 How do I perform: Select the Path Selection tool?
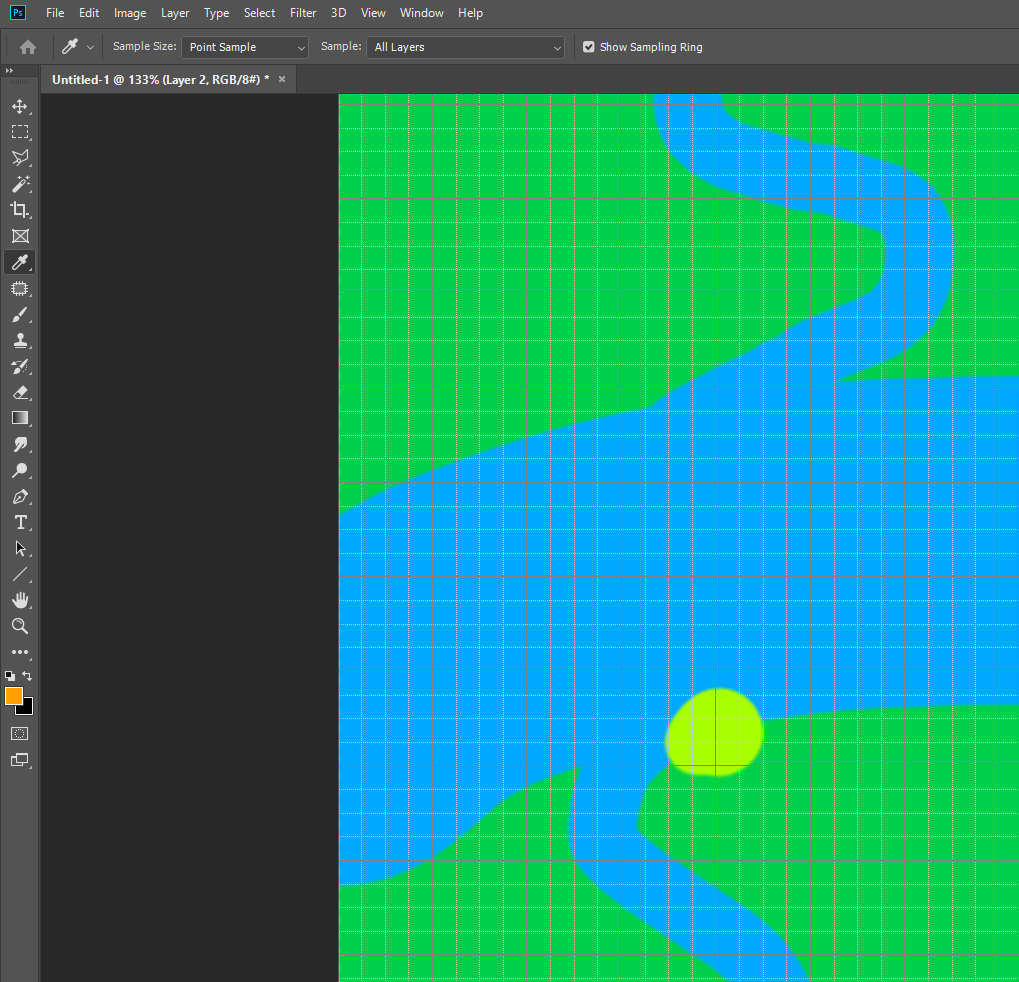coord(19,549)
